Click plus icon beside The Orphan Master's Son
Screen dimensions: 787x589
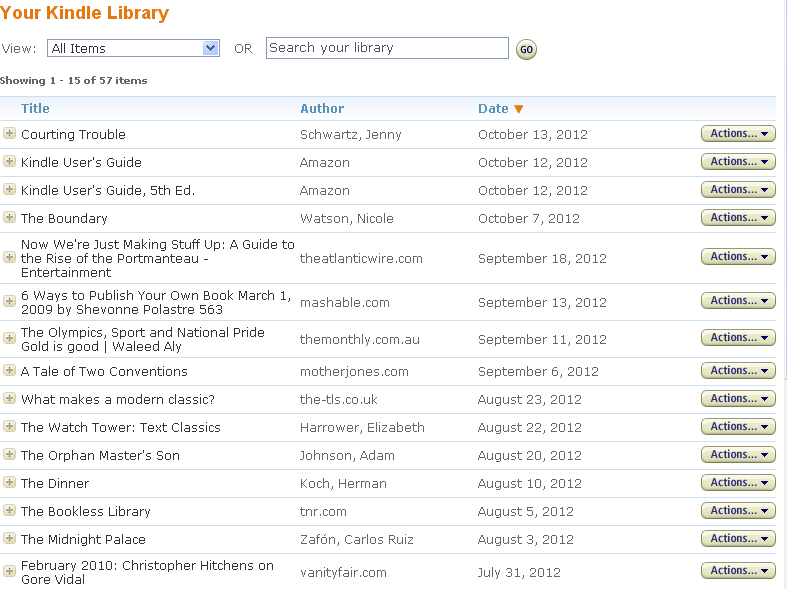click(9, 455)
